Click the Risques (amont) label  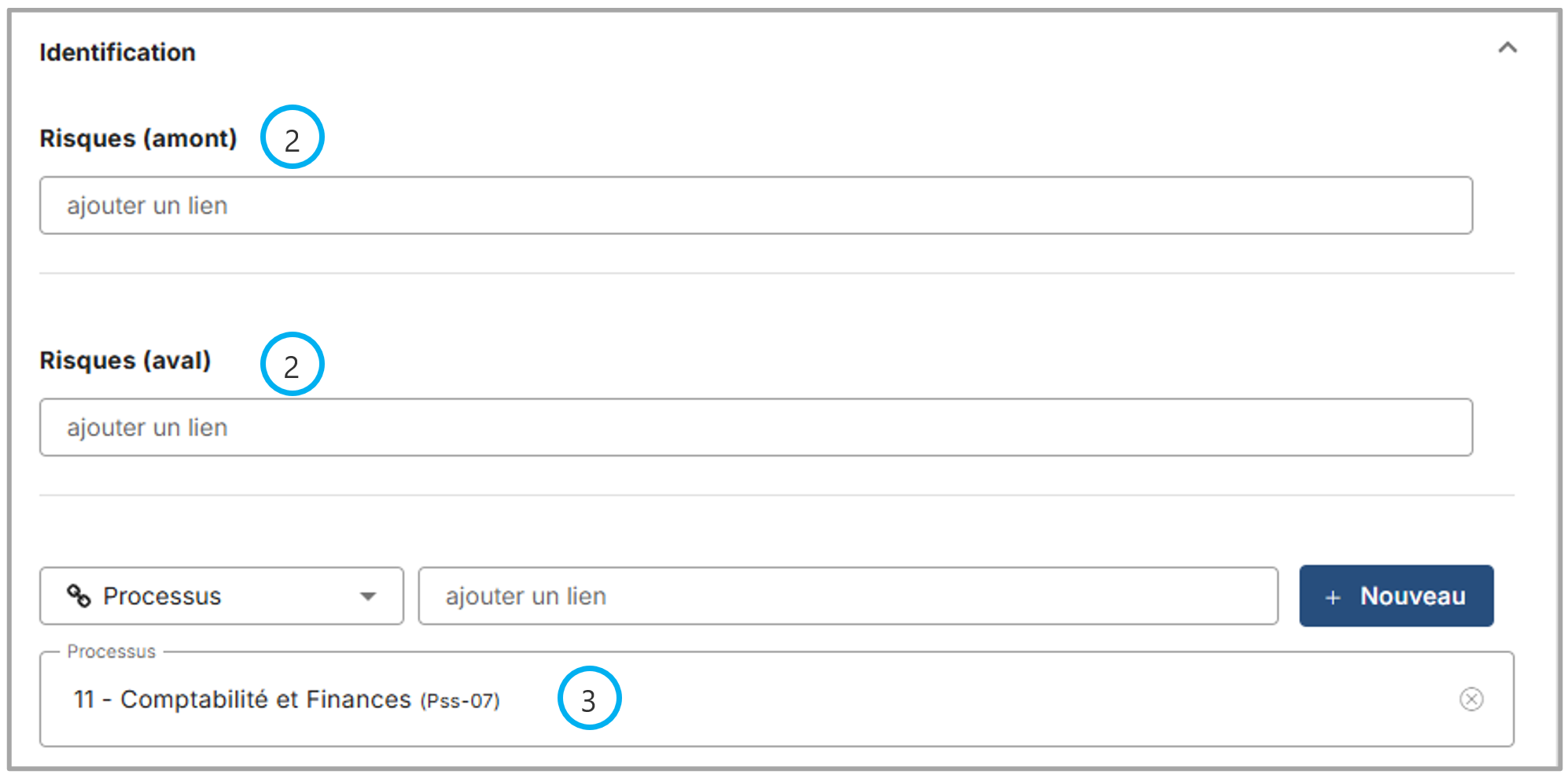138,138
